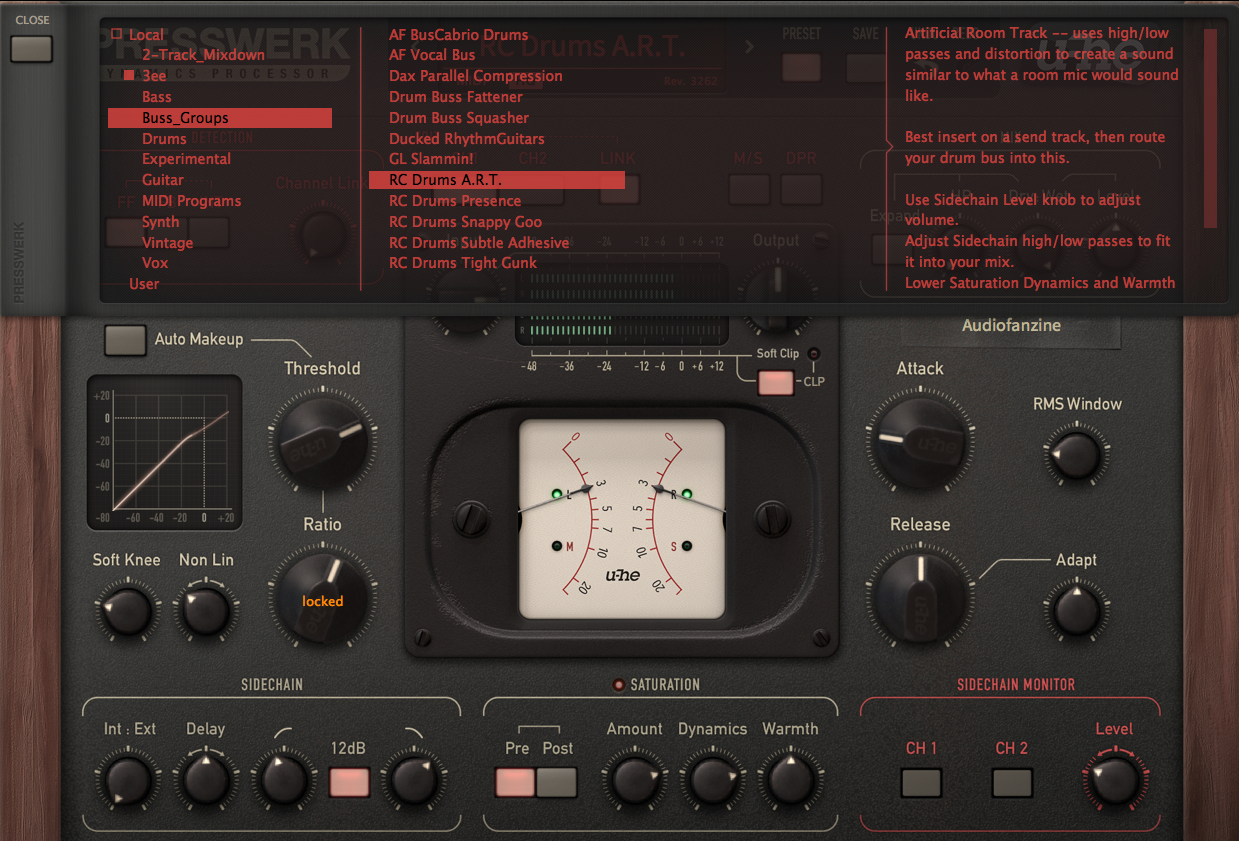Load the RC Drums A.R.T. preset
1239x841 pixels.
pyautogui.click(x=497, y=180)
